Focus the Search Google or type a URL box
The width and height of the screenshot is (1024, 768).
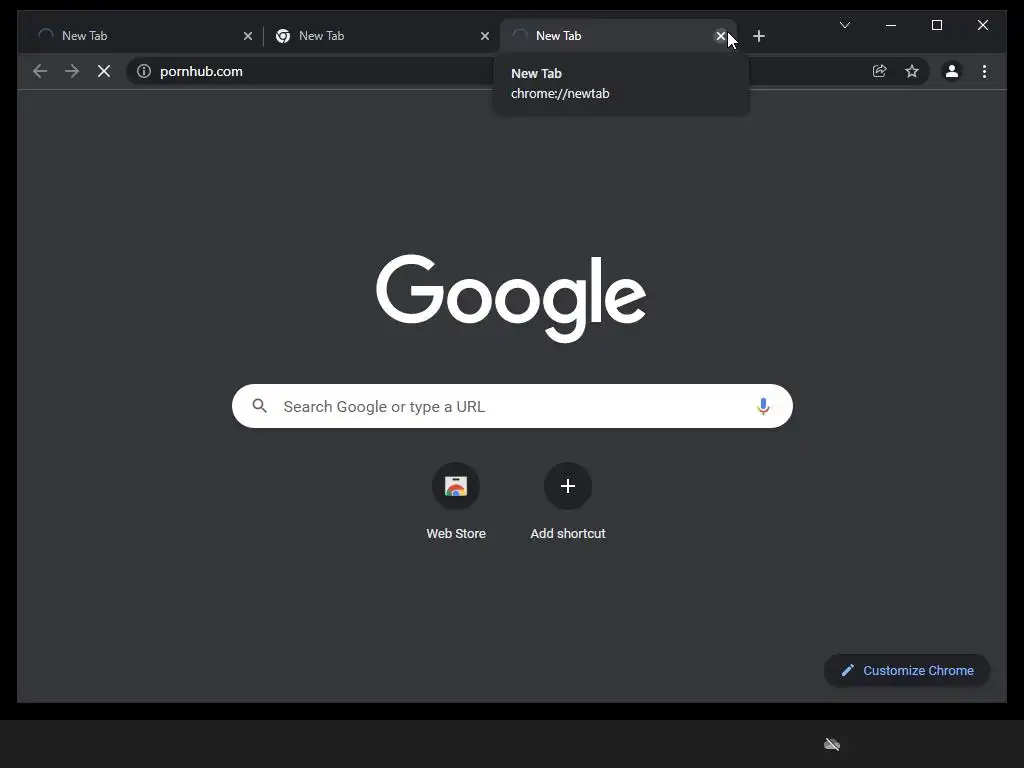click(x=512, y=406)
